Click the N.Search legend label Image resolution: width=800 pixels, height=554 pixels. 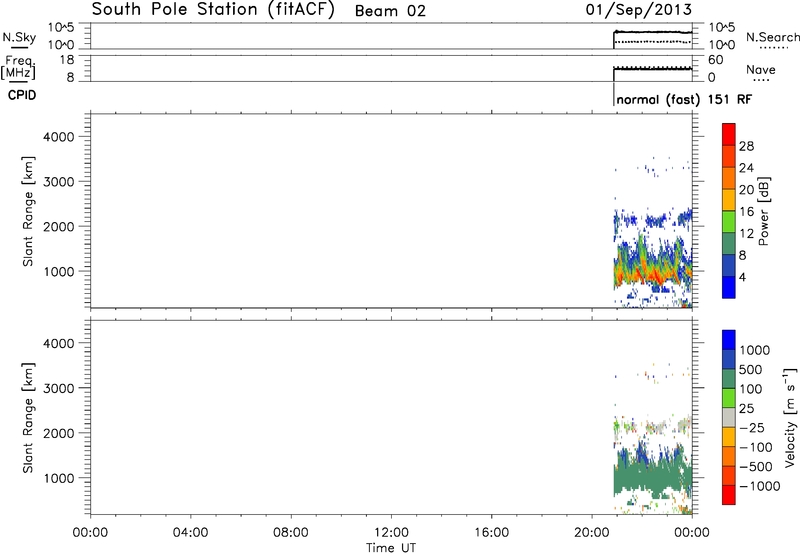click(x=772, y=37)
